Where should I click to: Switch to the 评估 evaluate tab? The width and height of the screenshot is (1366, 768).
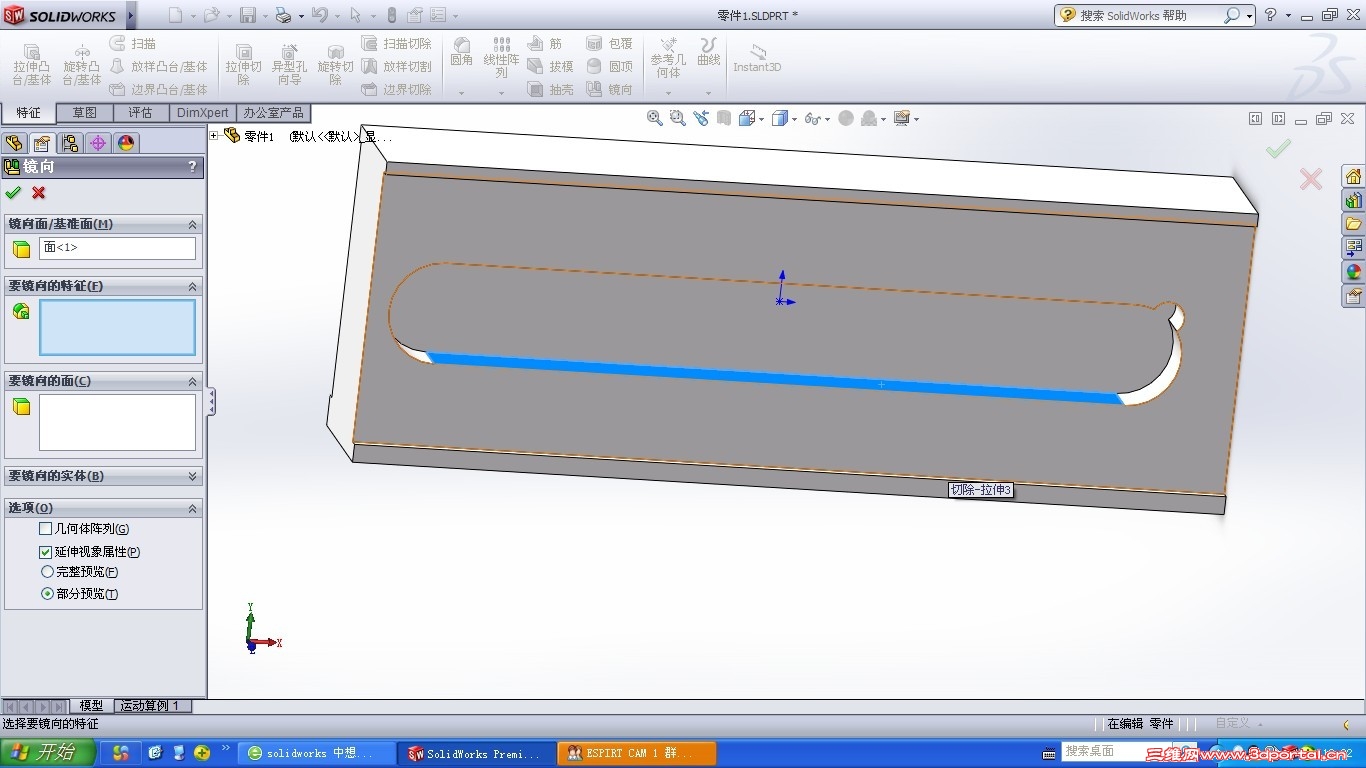point(141,113)
